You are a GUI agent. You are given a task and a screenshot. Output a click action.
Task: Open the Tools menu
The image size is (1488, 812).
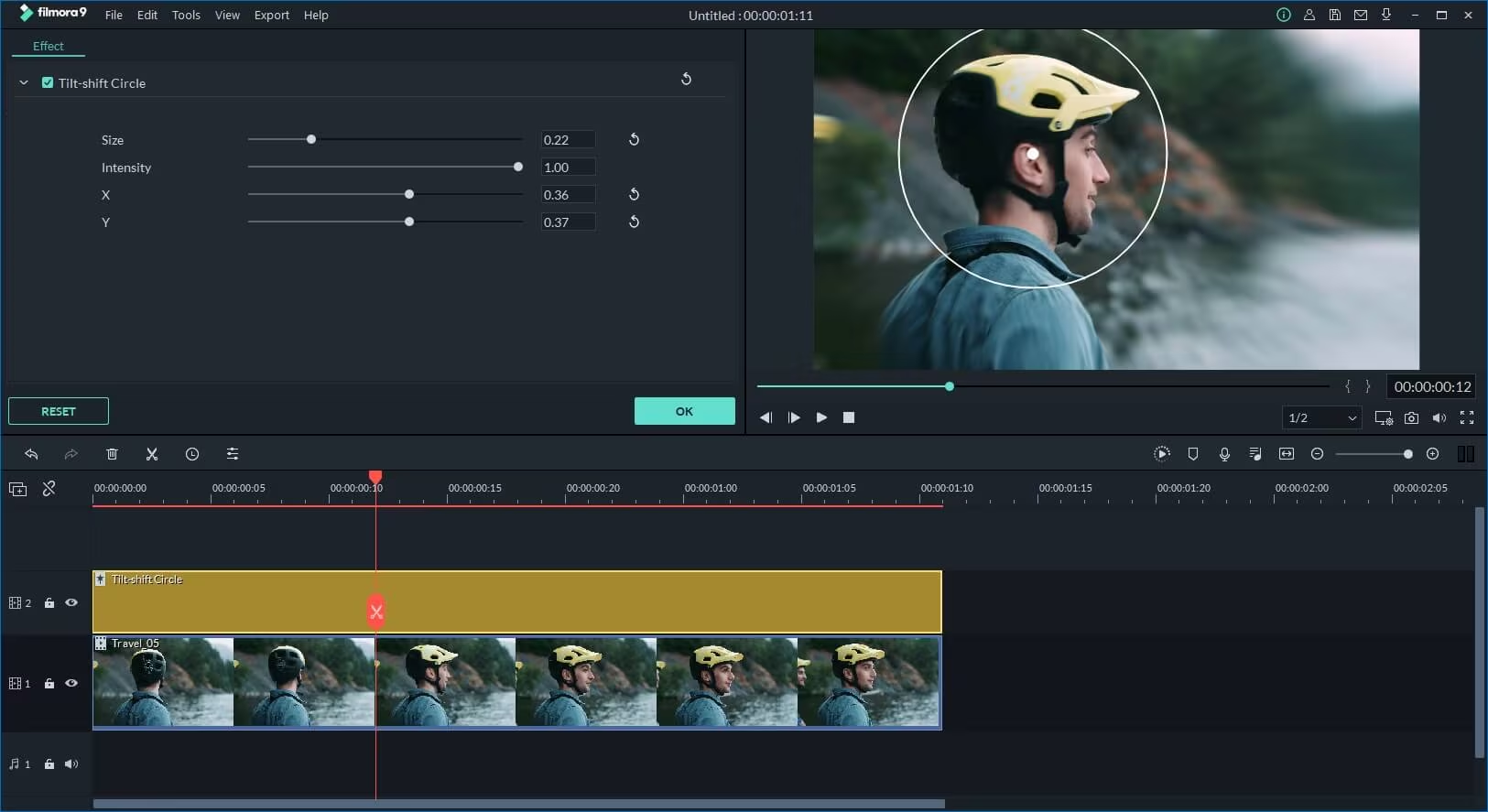[x=186, y=16]
